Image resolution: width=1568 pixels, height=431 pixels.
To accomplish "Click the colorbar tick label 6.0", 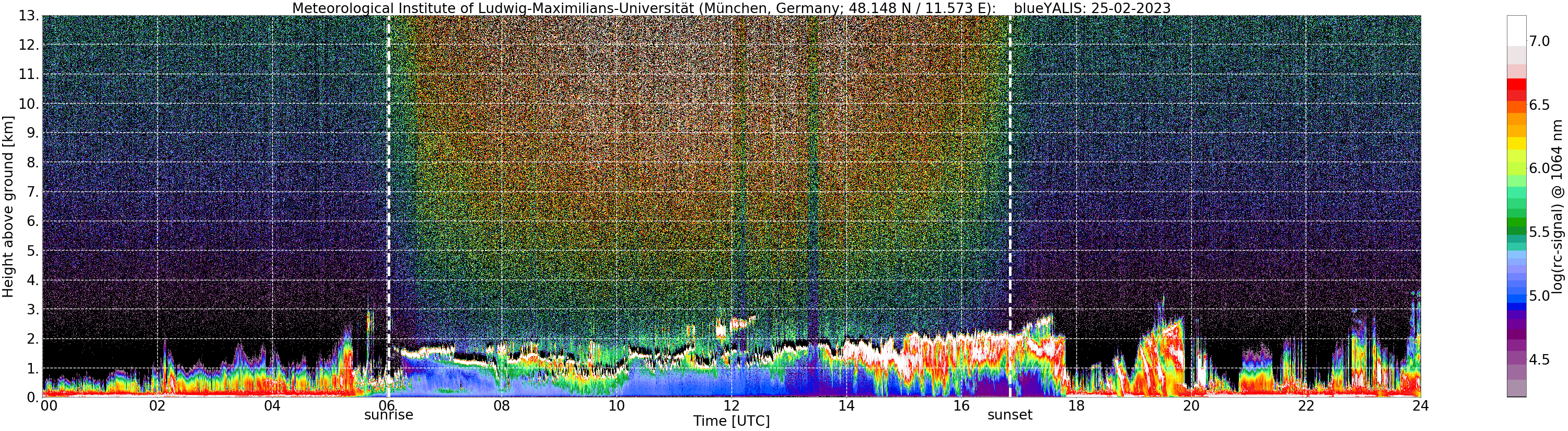I will 1539,168.
